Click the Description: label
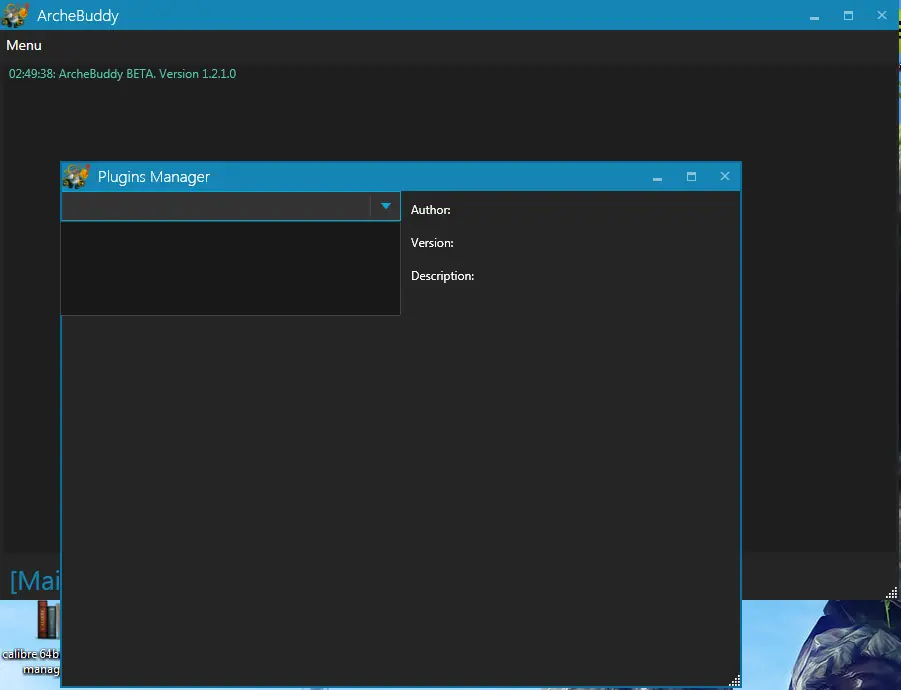The width and height of the screenshot is (901, 690). [442, 276]
